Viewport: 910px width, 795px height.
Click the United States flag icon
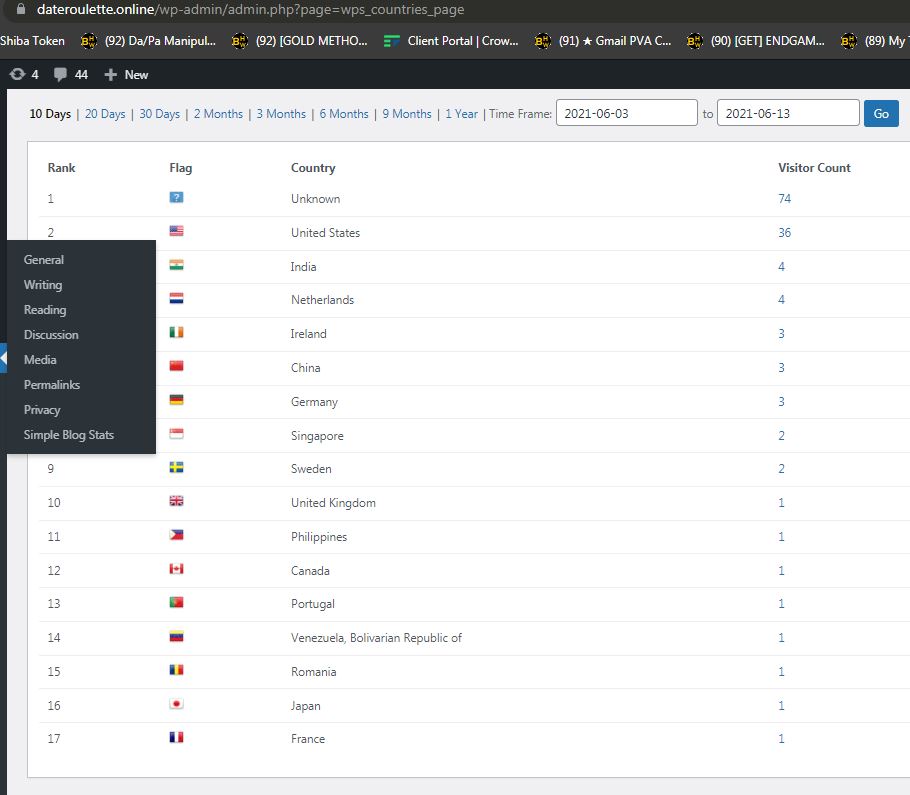click(177, 231)
